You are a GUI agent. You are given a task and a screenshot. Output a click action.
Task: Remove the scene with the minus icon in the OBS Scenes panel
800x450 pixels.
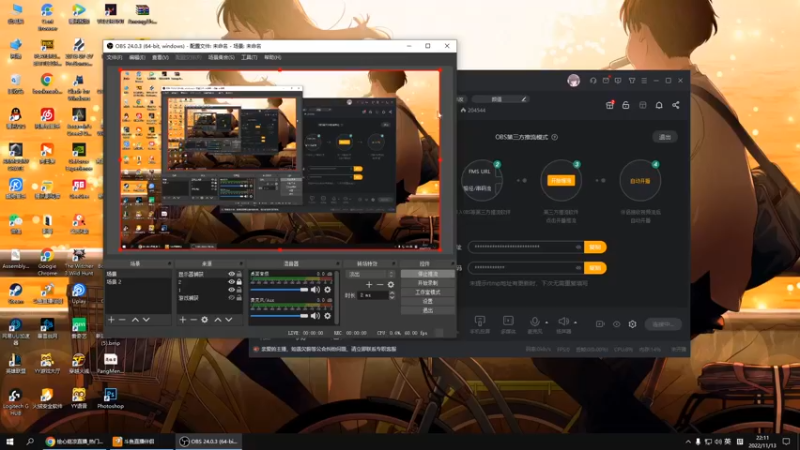click(122, 319)
